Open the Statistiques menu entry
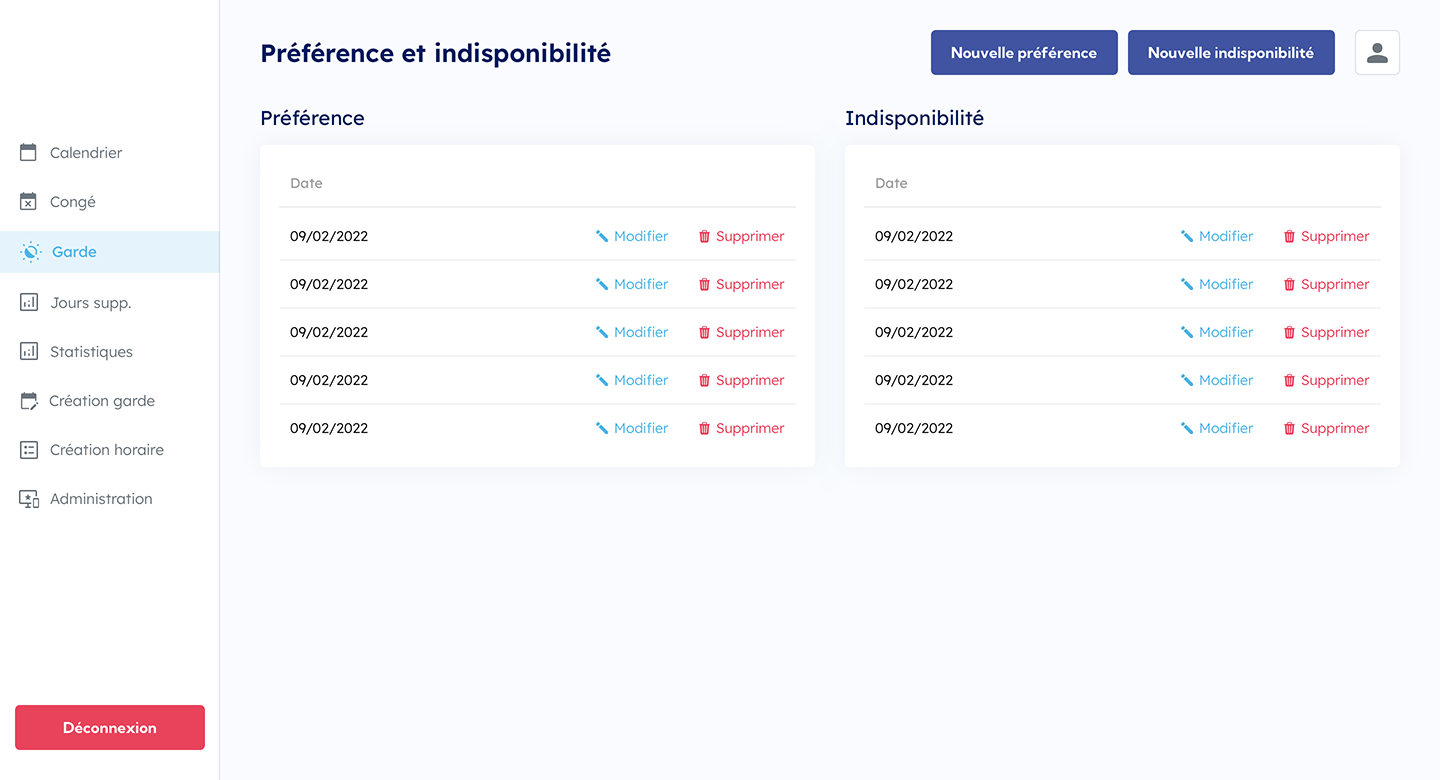 point(91,352)
